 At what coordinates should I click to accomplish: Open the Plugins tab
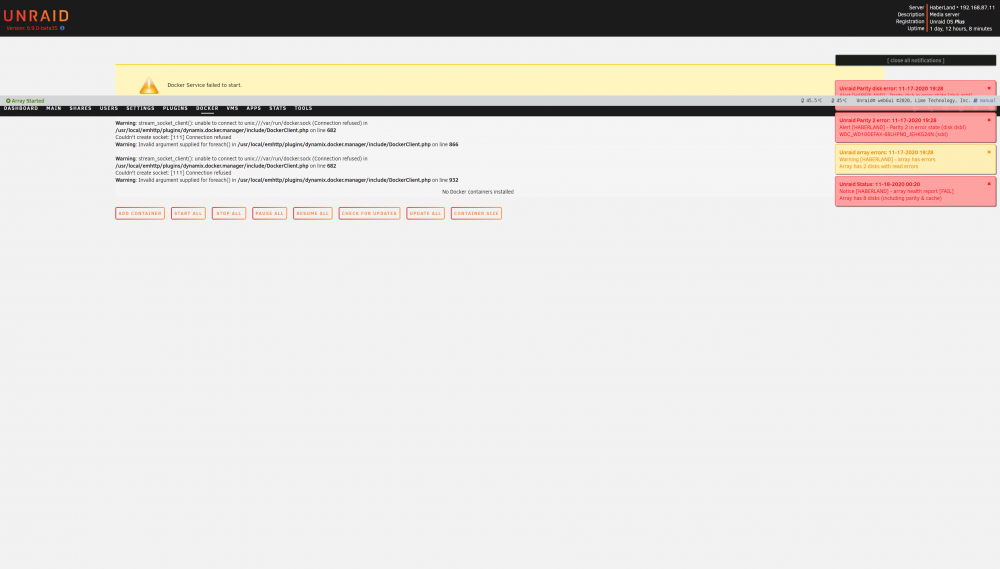pyautogui.click(x=175, y=108)
